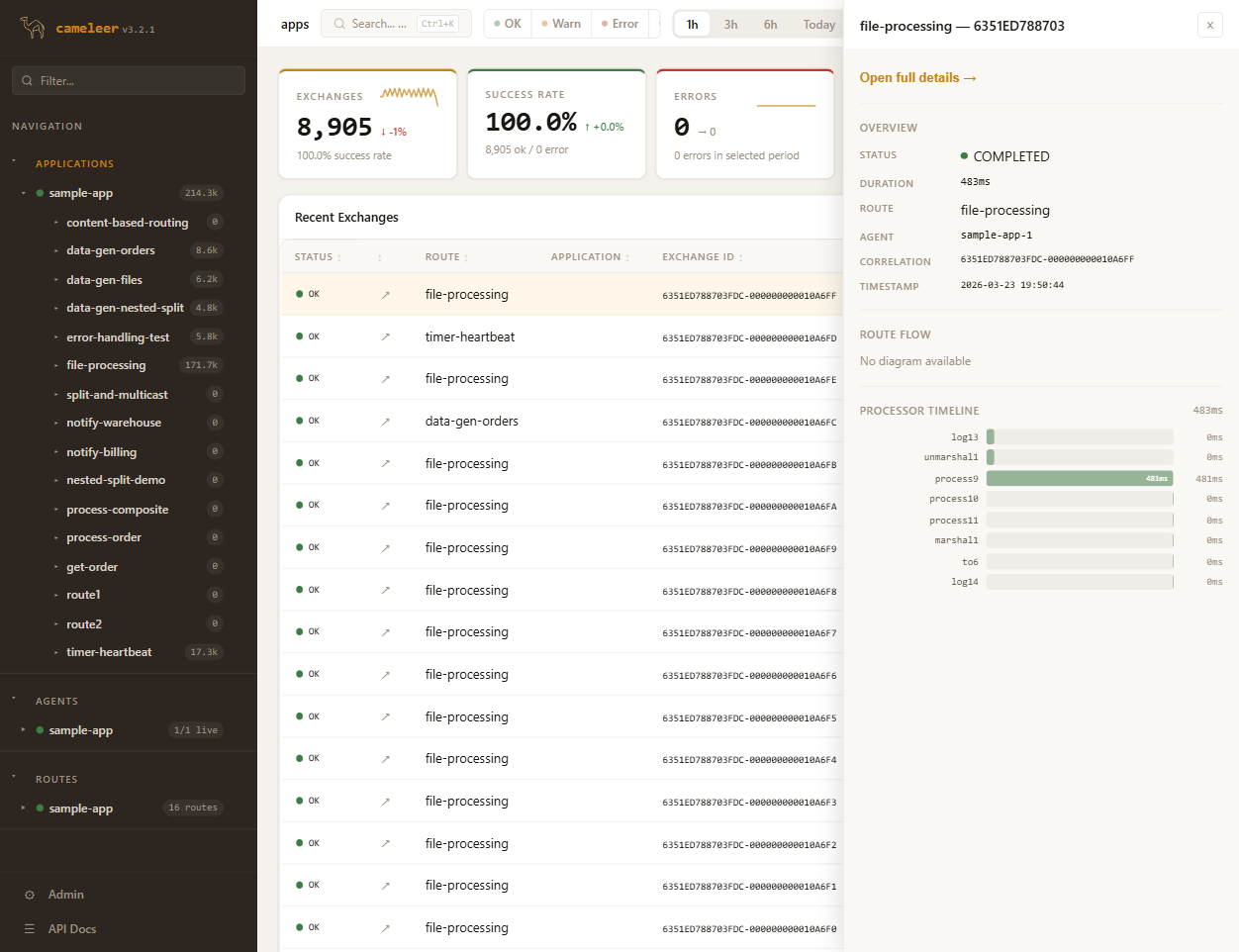Click the open arrow icon on timer-heartbeat row

coord(385,337)
